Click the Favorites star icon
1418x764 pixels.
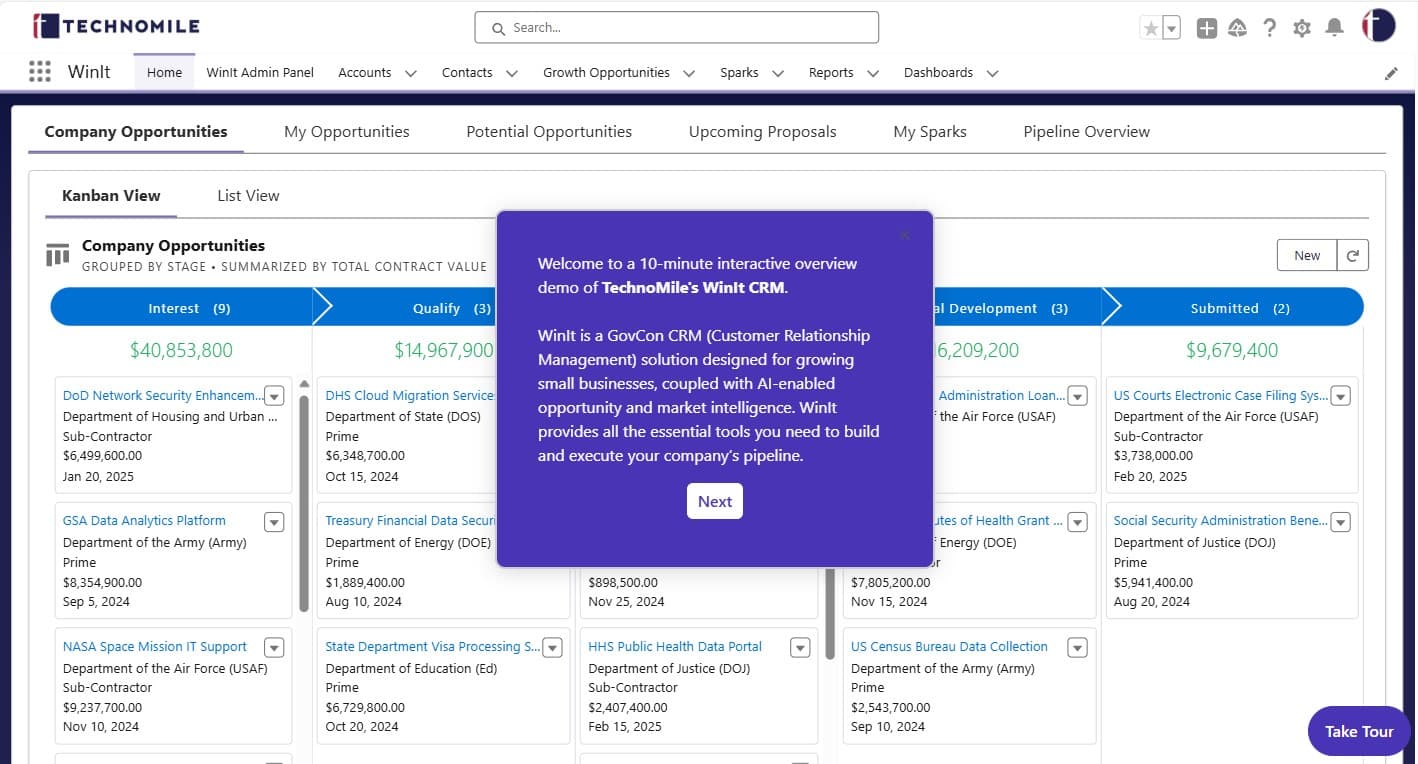(x=1151, y=28)
